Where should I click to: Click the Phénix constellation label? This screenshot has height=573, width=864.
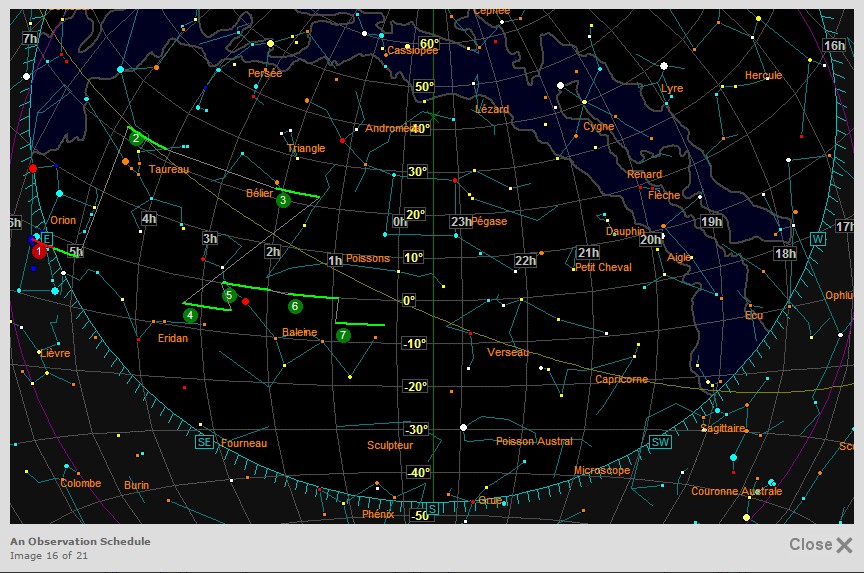378,515
